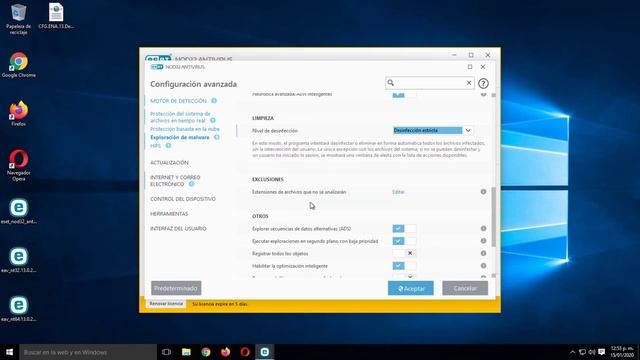Viewport: 640px width, 360px height.
Task: Click badge icon next to Internet y correo electrónico
Action: pyautogui.click(x=191, y=184)
